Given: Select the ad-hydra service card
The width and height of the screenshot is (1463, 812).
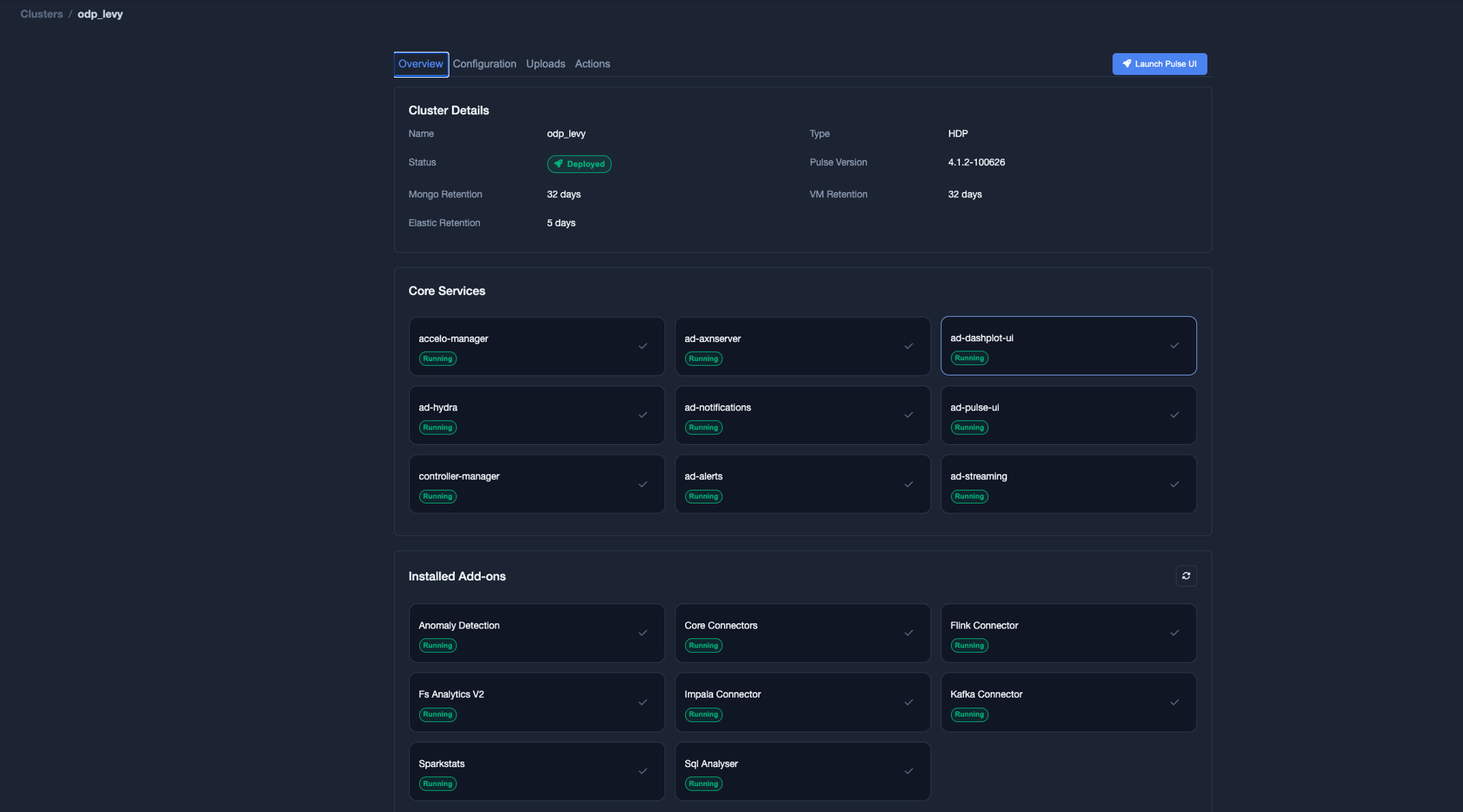Looking at the screenshot, I should click(x=536, y=415).
